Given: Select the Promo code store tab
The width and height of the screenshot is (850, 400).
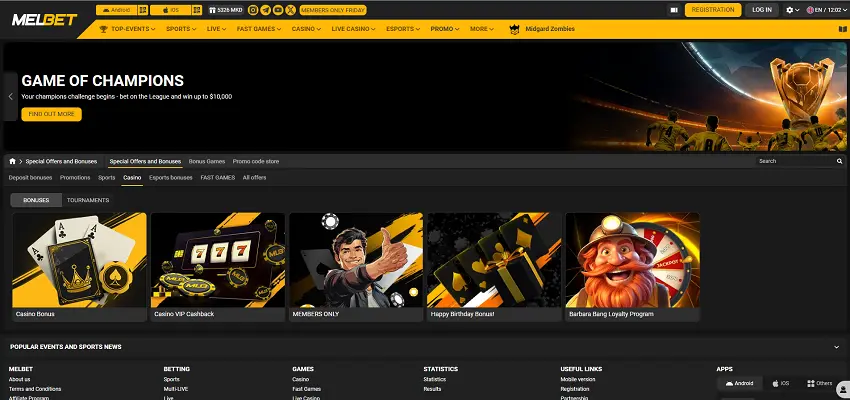Looking at the screenshot, I should click(256, 161).
